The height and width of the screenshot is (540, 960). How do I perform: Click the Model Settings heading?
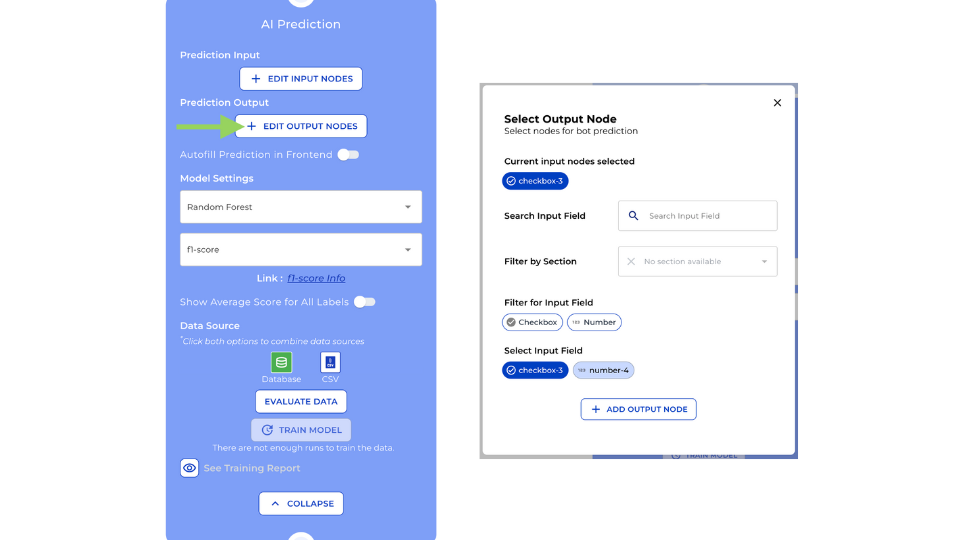pos(216,178)
